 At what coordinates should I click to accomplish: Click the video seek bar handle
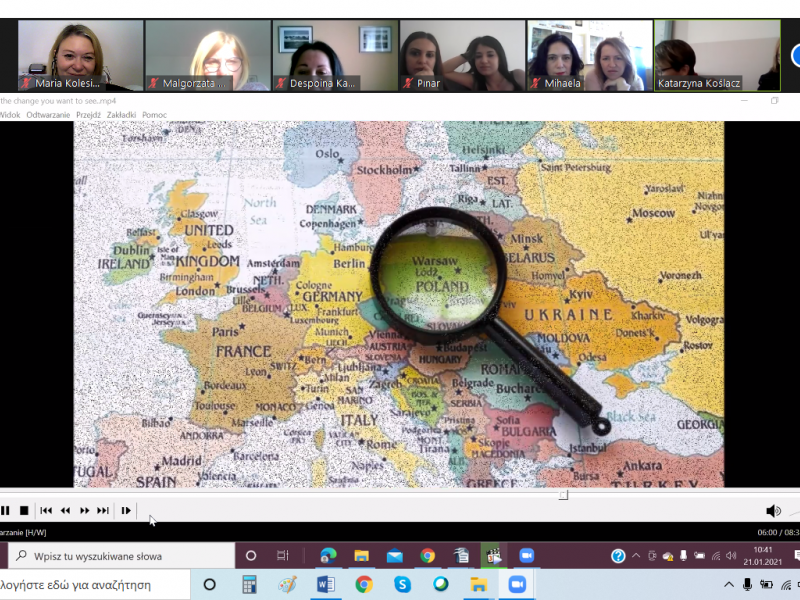(x=563, y=495)
